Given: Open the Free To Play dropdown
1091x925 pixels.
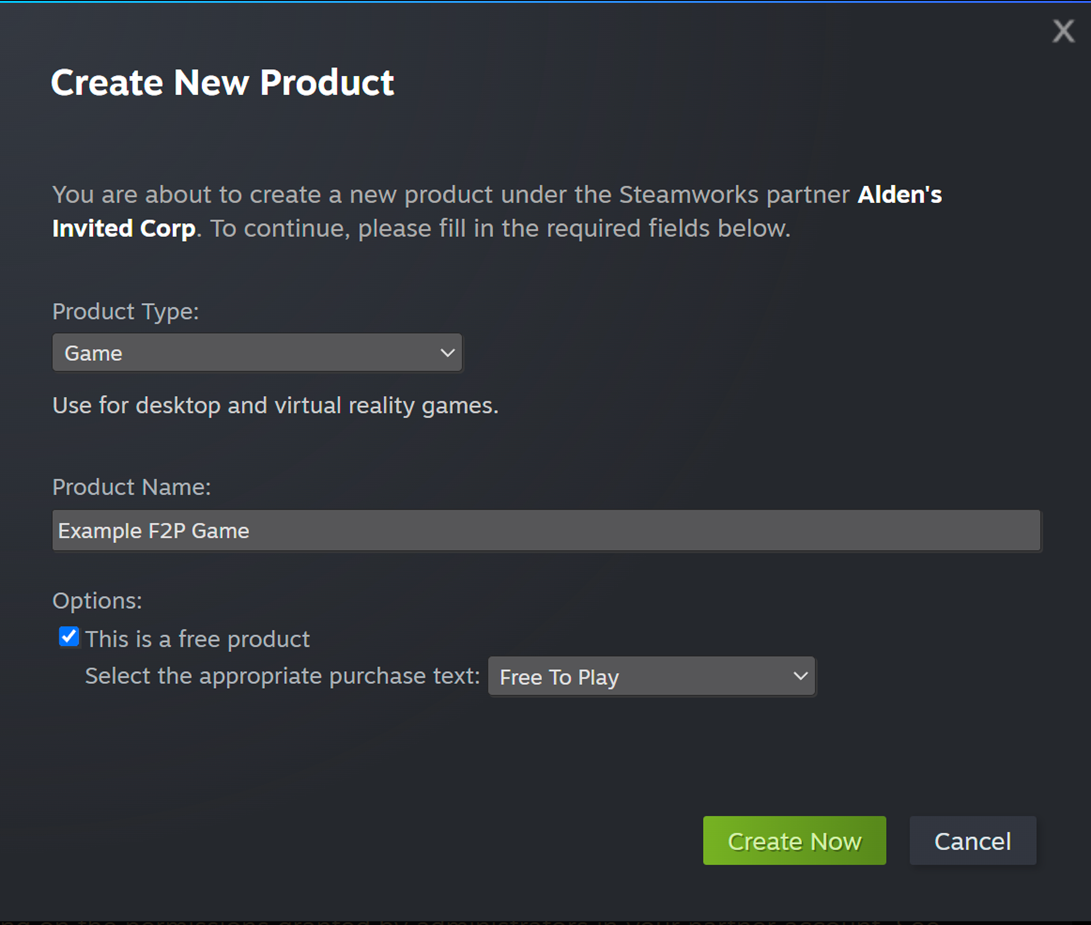Looking at the screenshot, I should (650, 677).
